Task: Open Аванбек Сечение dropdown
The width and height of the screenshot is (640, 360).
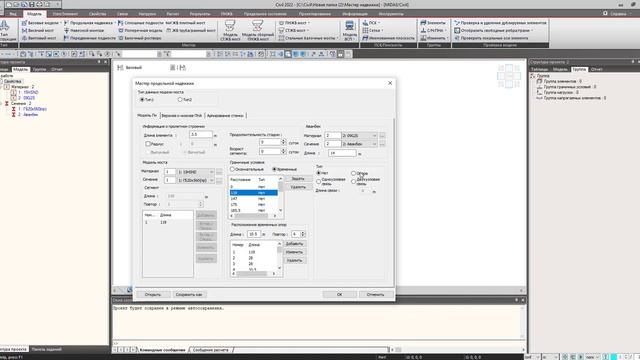Action: point(359,144)
